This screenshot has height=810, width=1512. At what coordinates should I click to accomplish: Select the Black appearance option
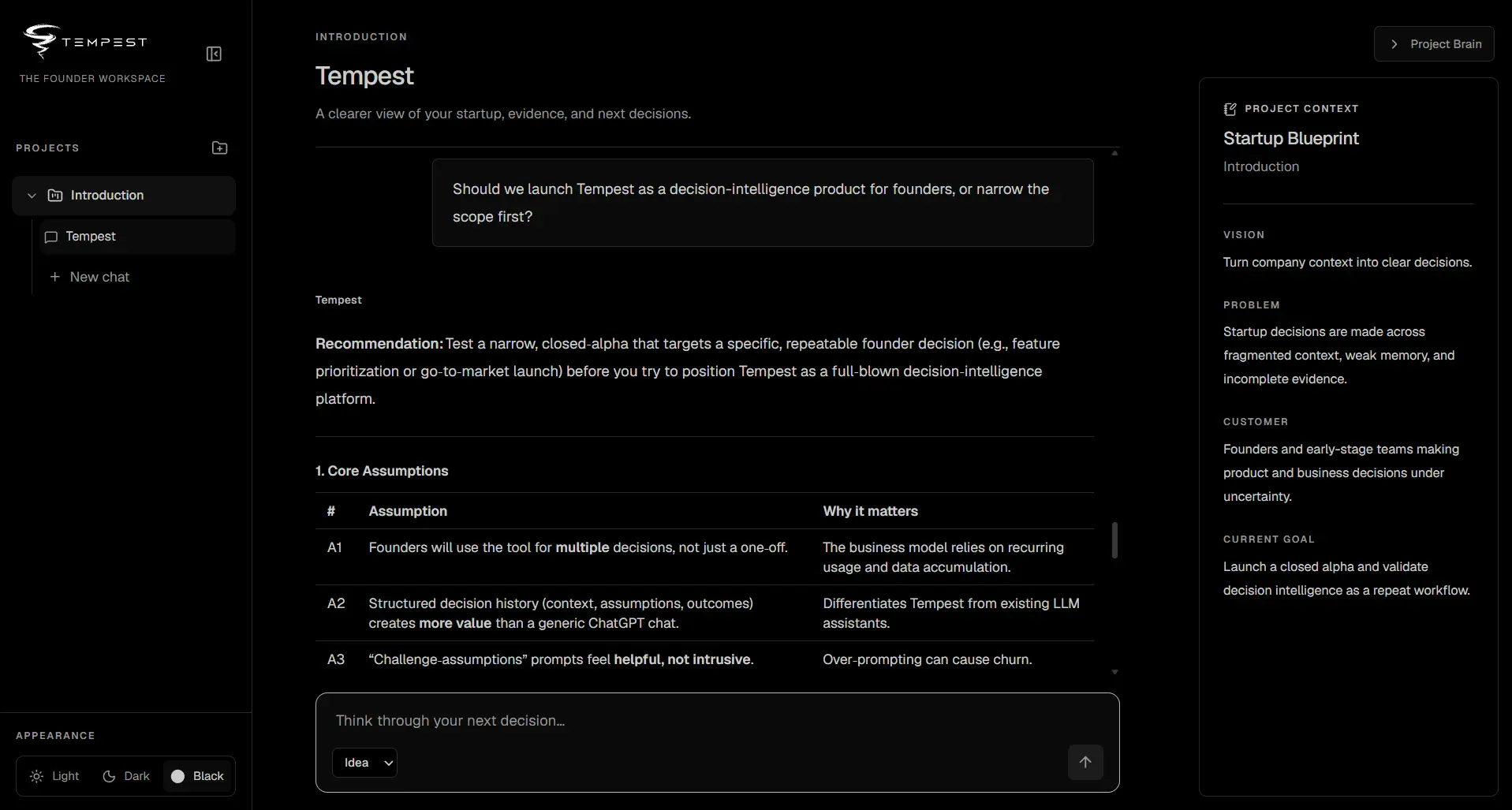pyautogui.click(x=198, y=776)
